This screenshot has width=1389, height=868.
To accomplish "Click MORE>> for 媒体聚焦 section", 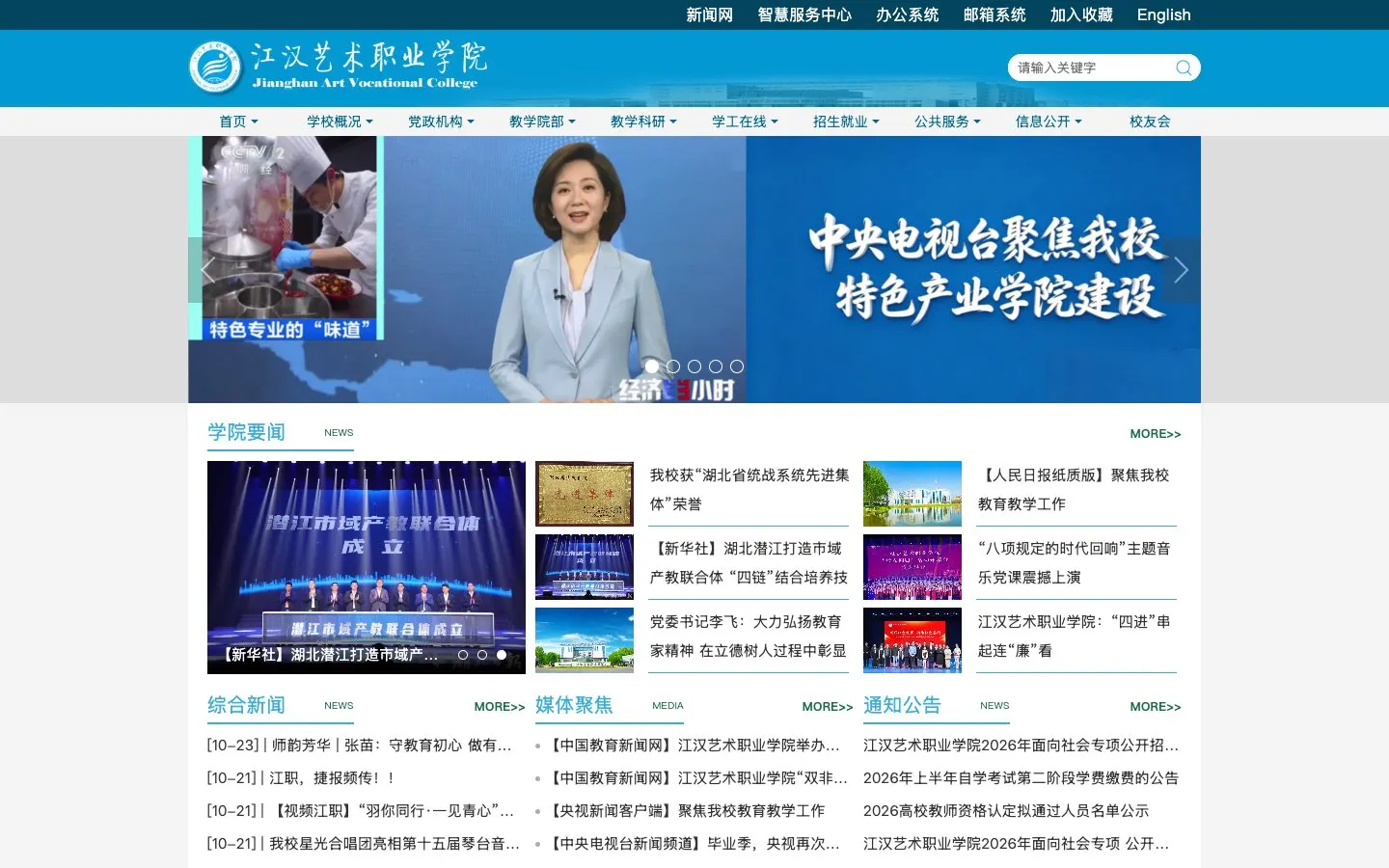I will pos(828,707).
